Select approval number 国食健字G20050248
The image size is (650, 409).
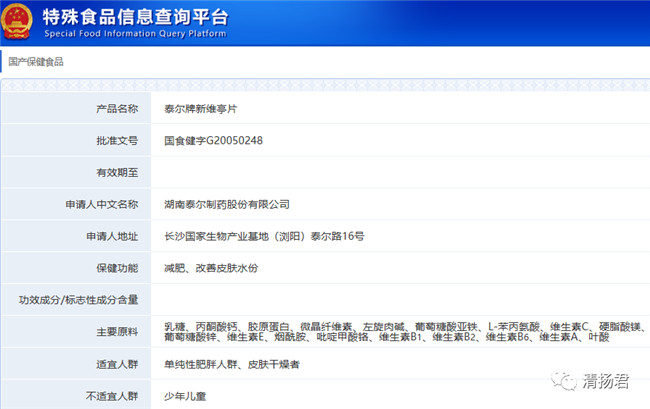point(213,140)
